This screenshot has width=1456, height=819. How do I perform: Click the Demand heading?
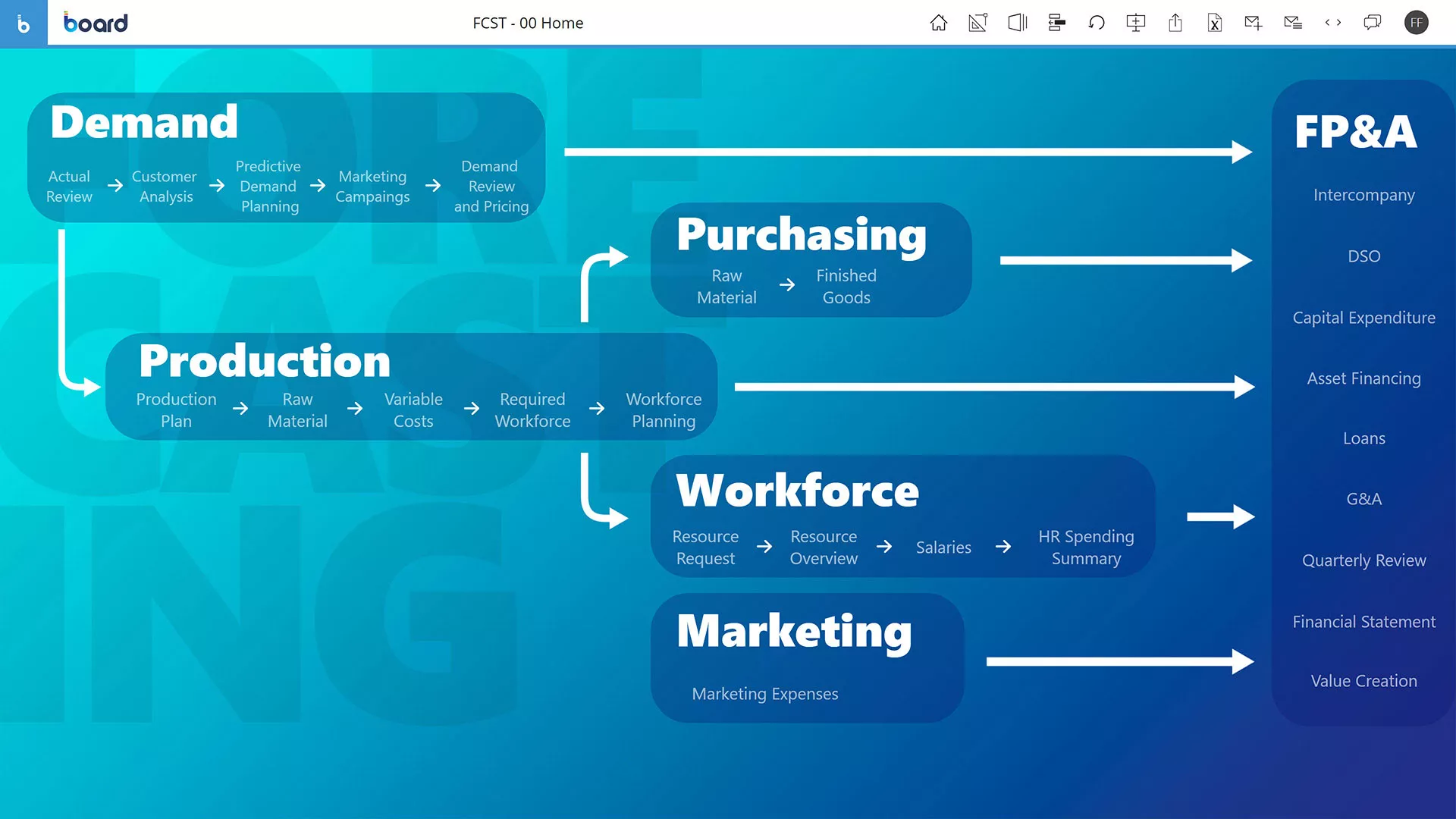pos(144,121)
